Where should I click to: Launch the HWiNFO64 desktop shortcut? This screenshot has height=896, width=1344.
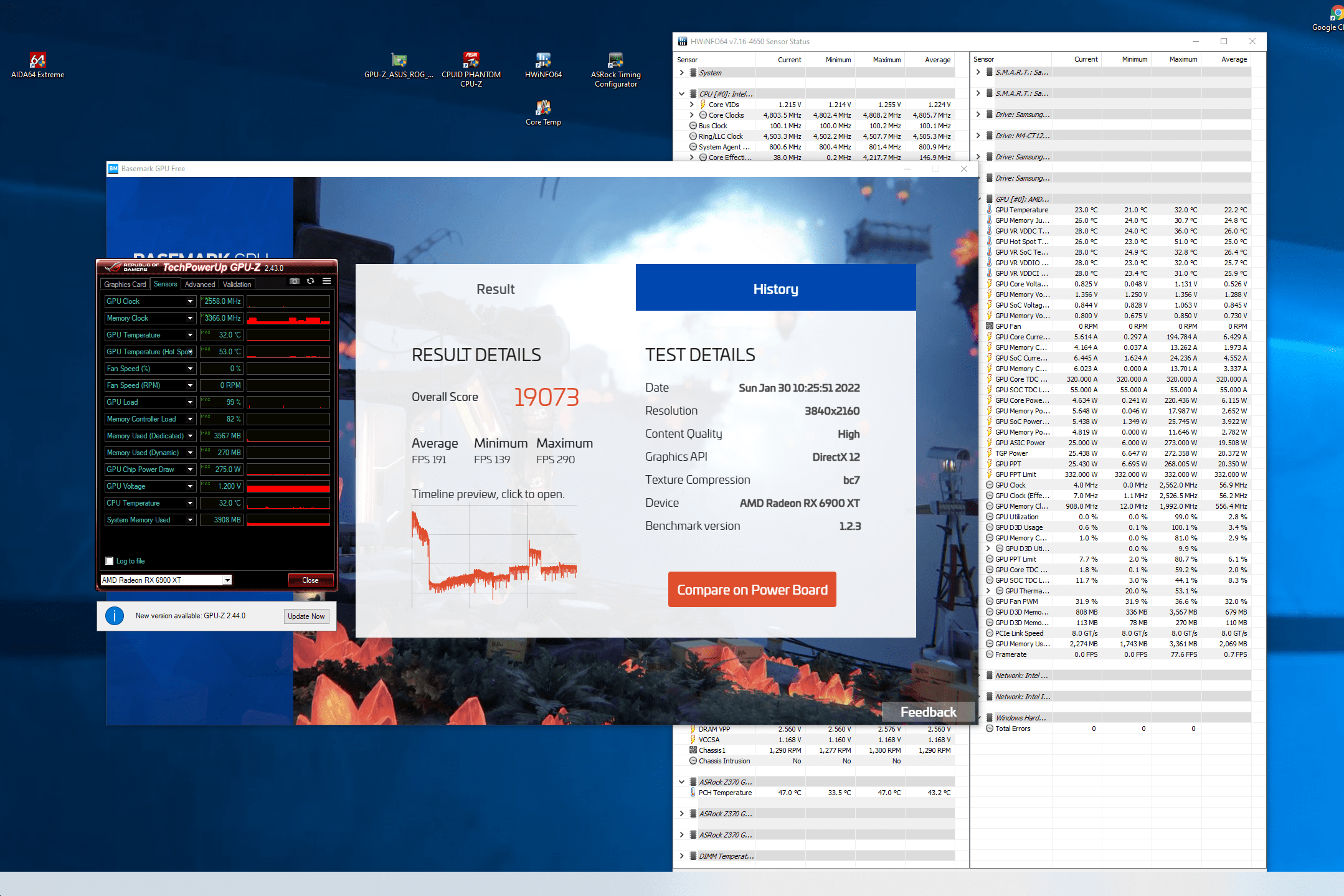543,65
